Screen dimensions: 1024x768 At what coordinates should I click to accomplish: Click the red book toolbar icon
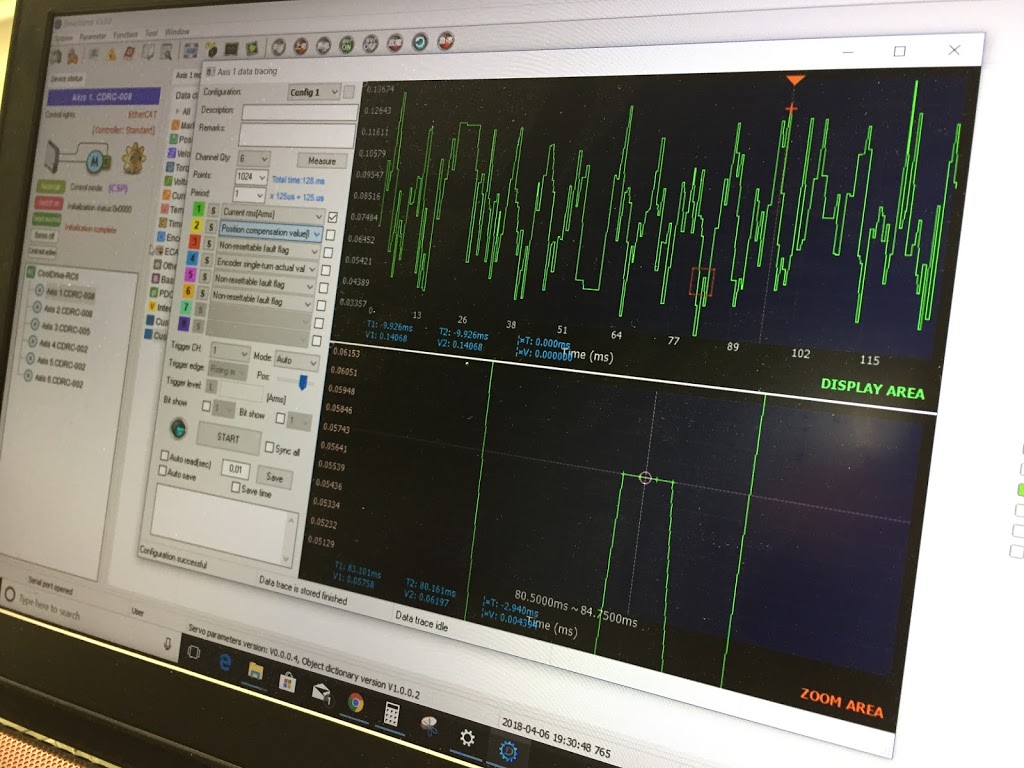[129, 54]
